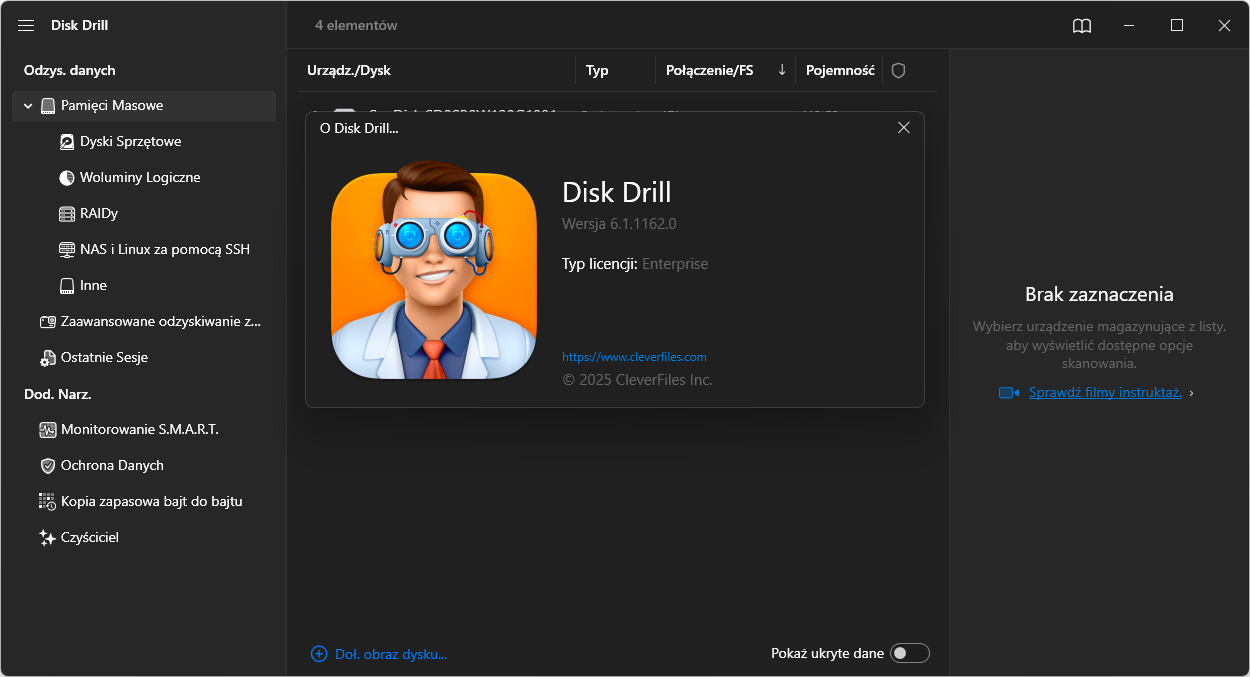Click the chevron after the instructional videos link

1192,393
